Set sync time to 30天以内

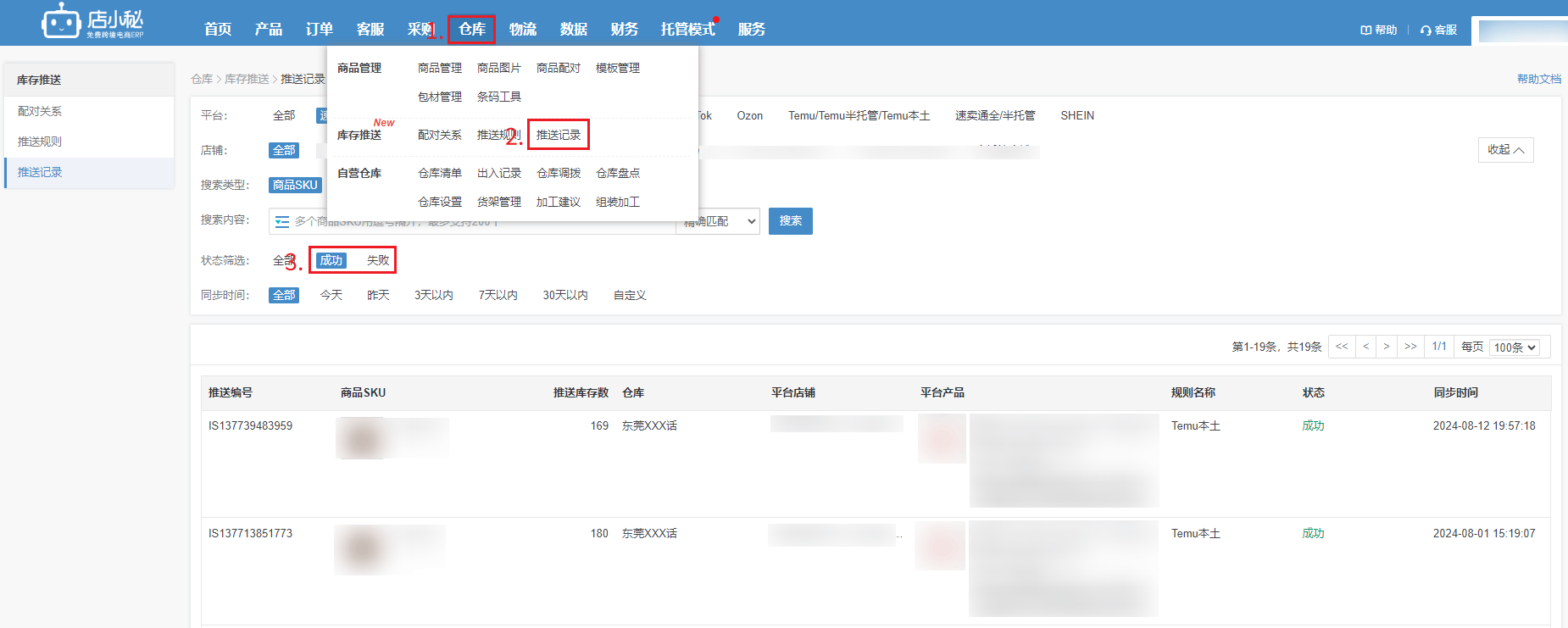click(x=565, y=295)
